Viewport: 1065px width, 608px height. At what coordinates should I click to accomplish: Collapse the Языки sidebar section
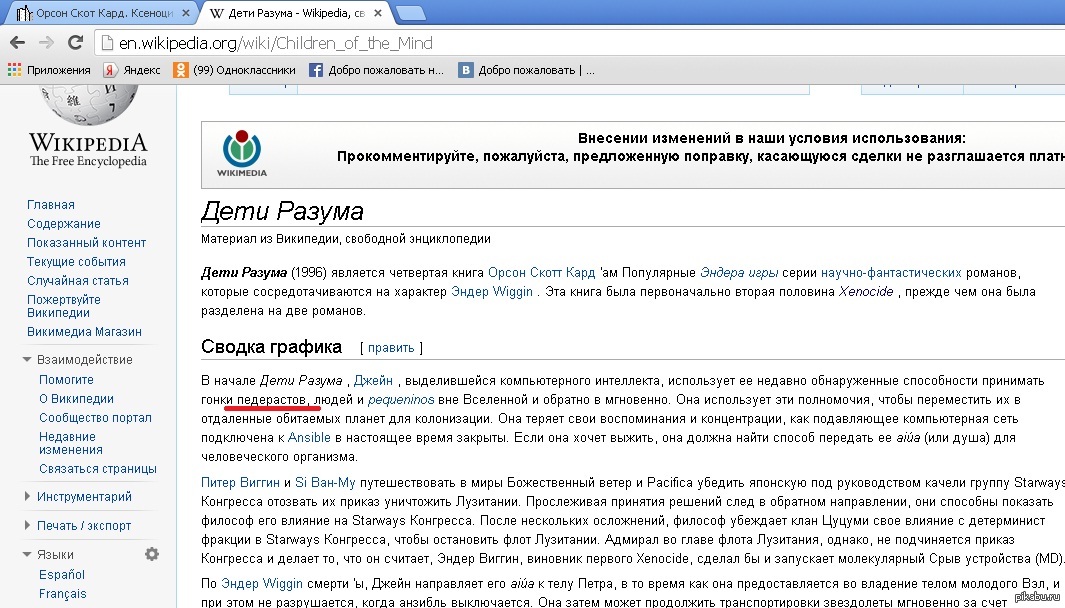(27, 554)
